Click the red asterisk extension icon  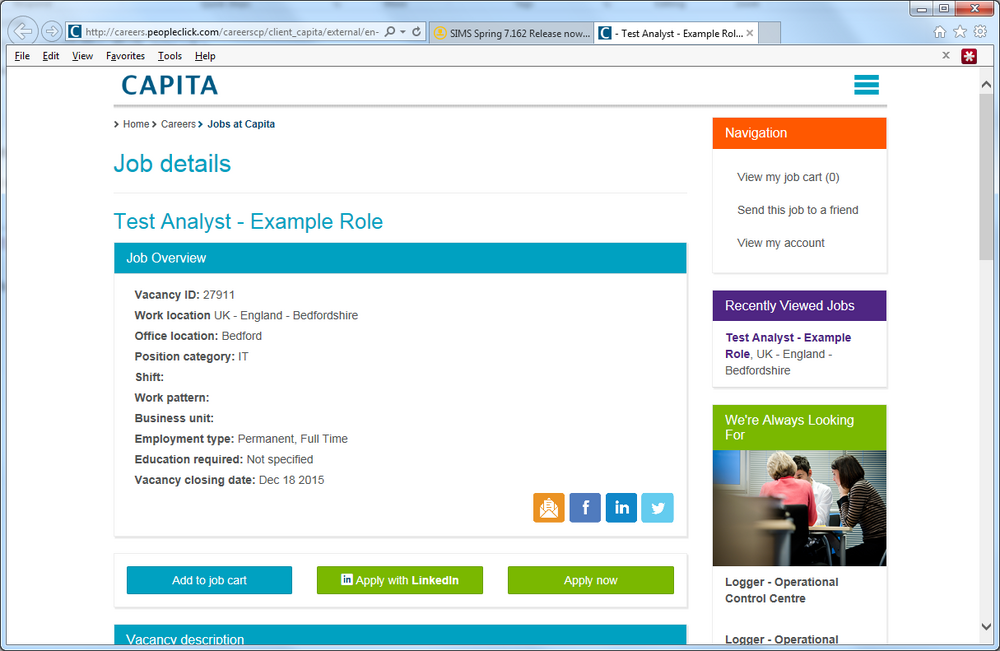969,56
